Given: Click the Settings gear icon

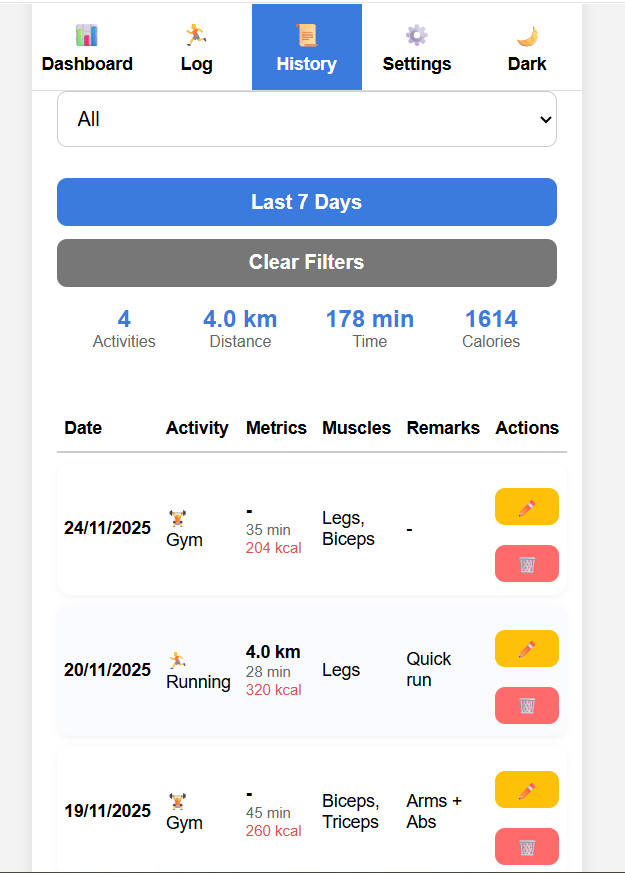Looking at the screenshot, I should pyautogui.click(x=416, y=35).
